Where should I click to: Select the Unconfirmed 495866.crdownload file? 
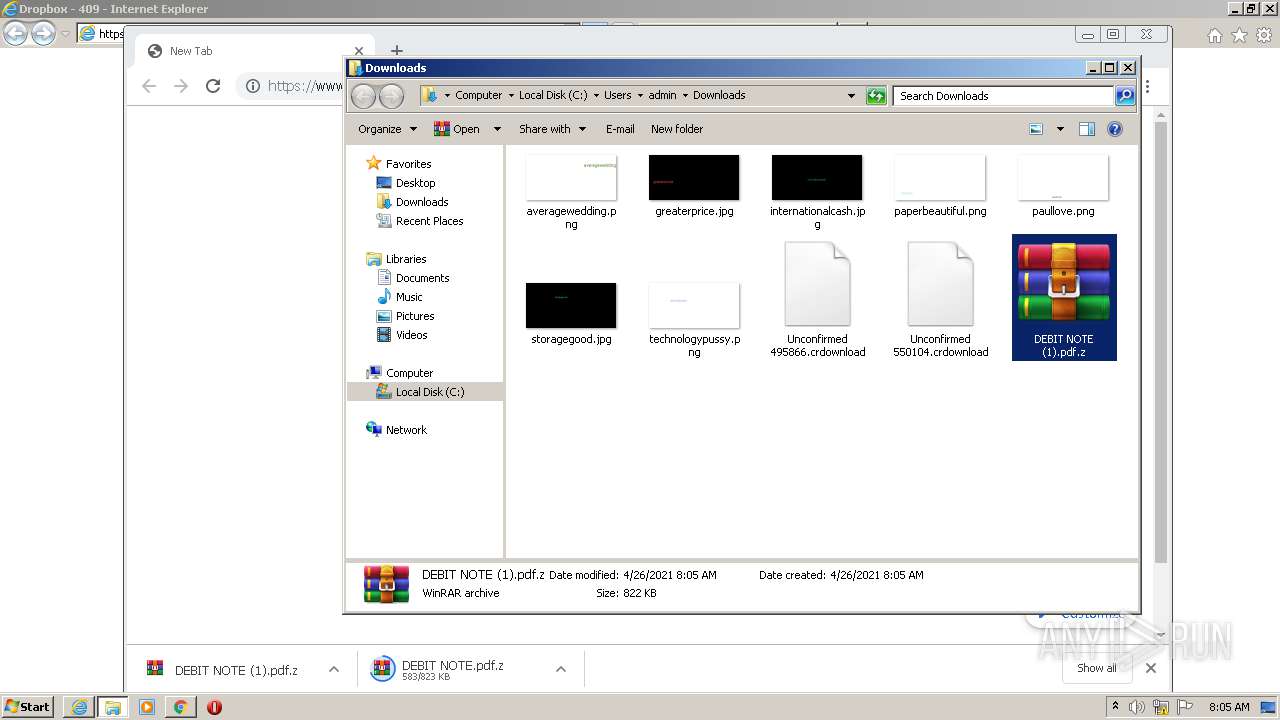817,300
